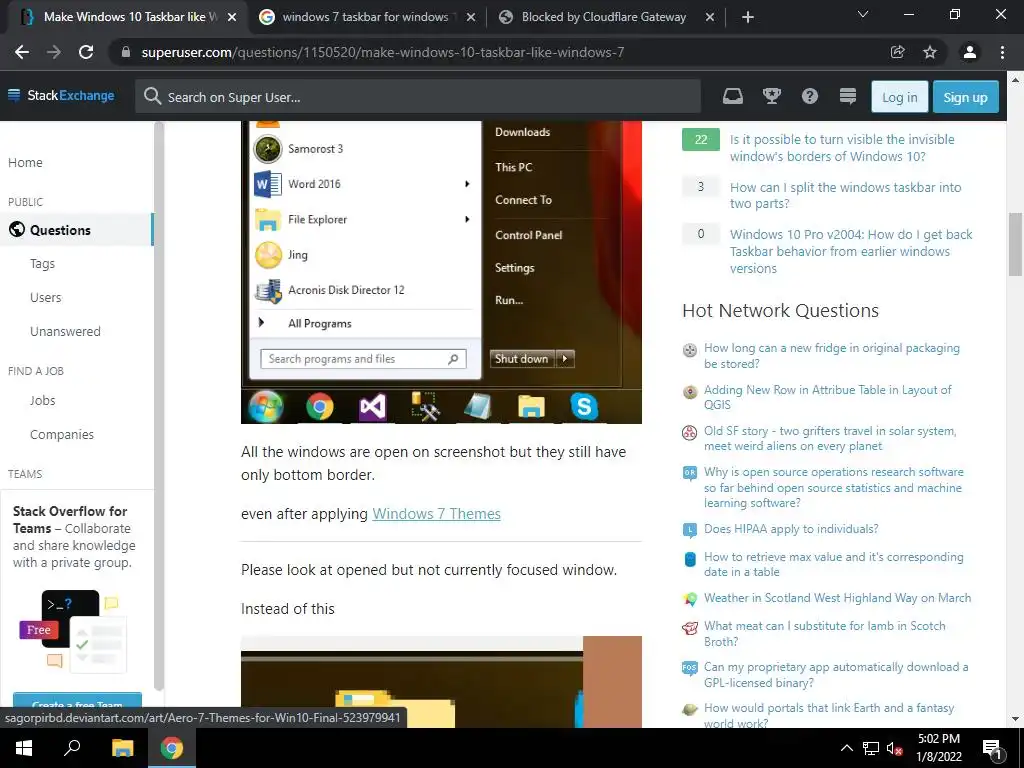
Task: Open Chrome three-dot menu
Action: coord(1002,52)
